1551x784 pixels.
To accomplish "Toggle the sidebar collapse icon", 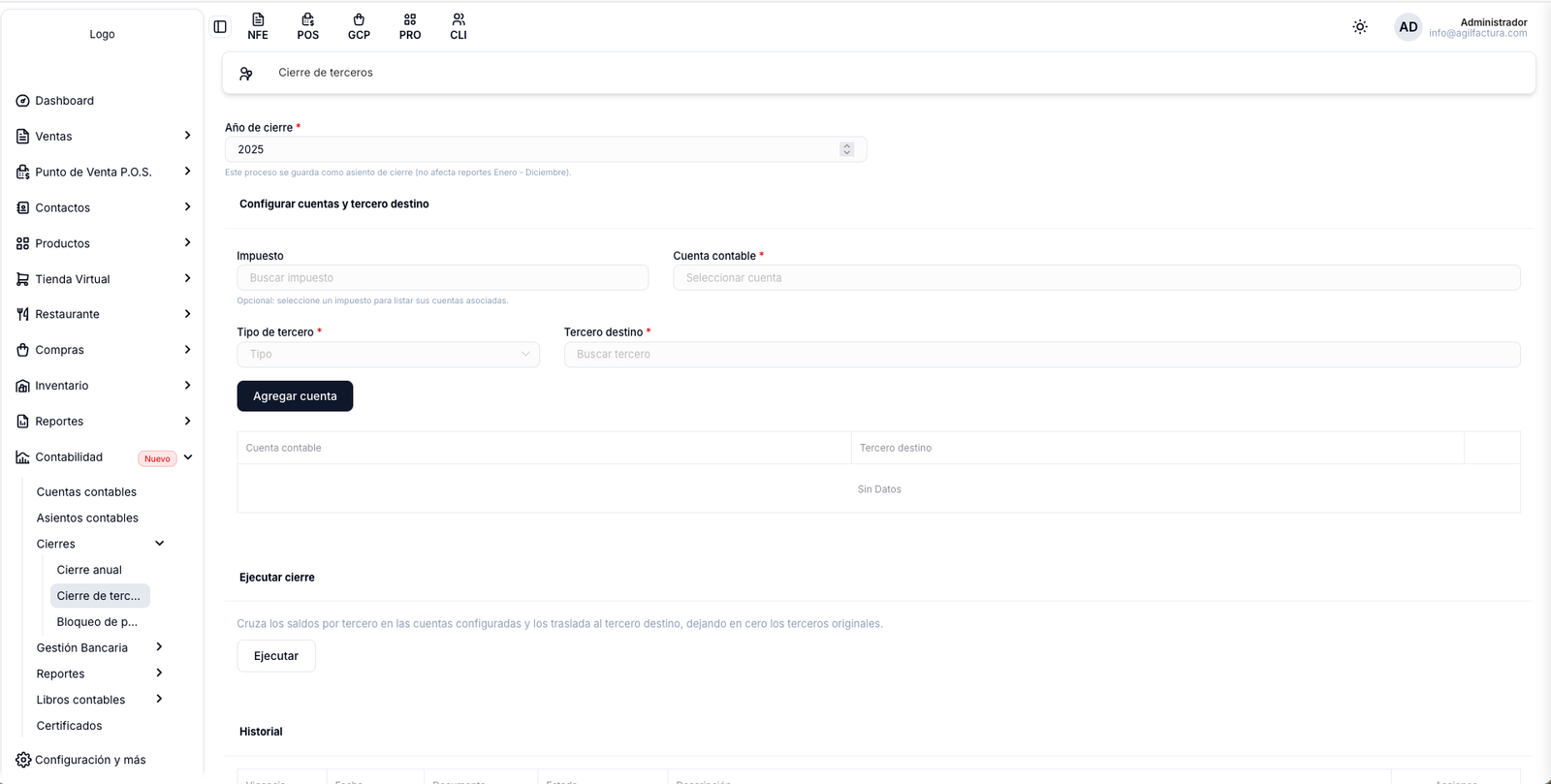I will coord(220,27).
